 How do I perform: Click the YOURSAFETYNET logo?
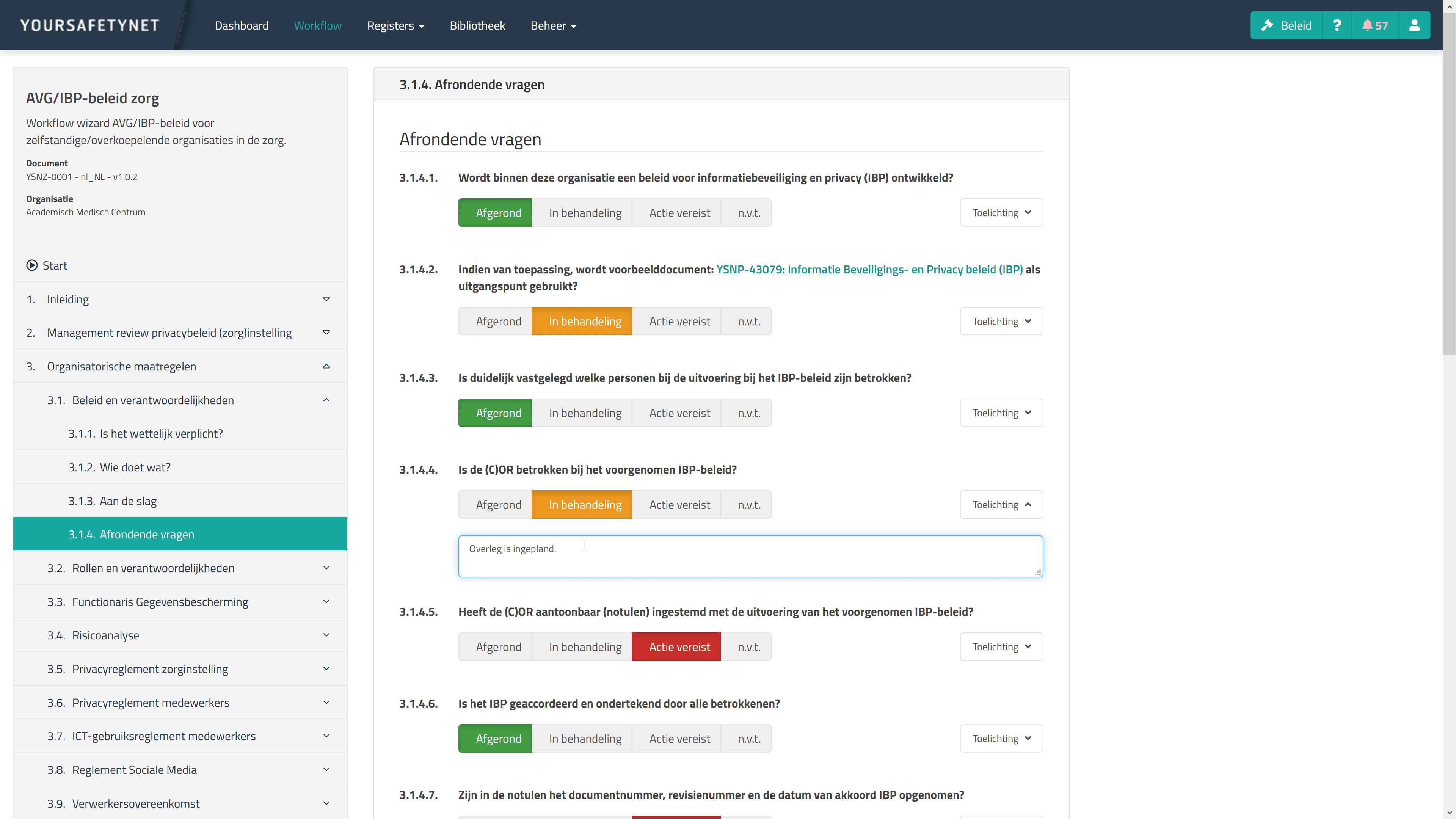click(x=89, y=25)
